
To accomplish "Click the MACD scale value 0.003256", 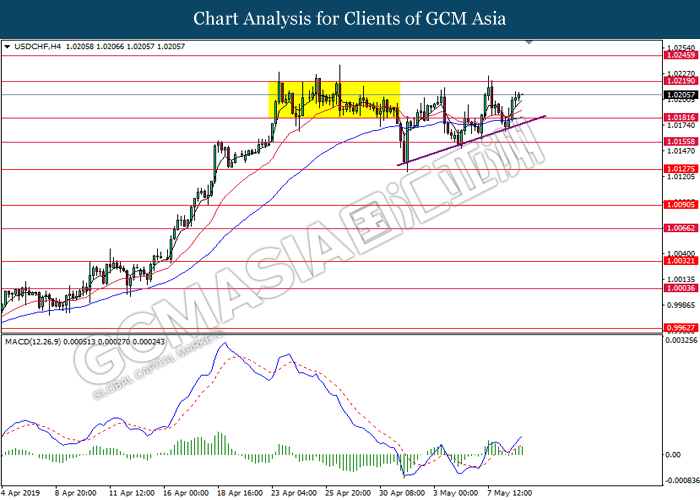I will 681,341.
